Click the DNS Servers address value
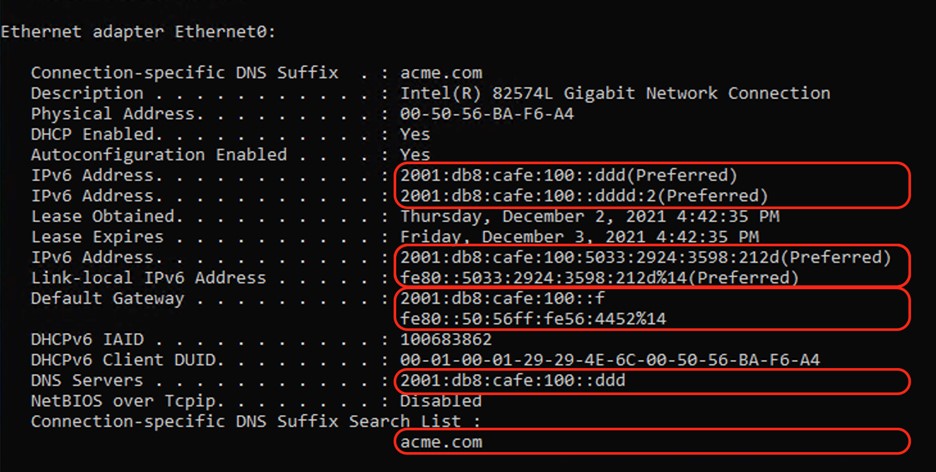 tap(512, 381)
